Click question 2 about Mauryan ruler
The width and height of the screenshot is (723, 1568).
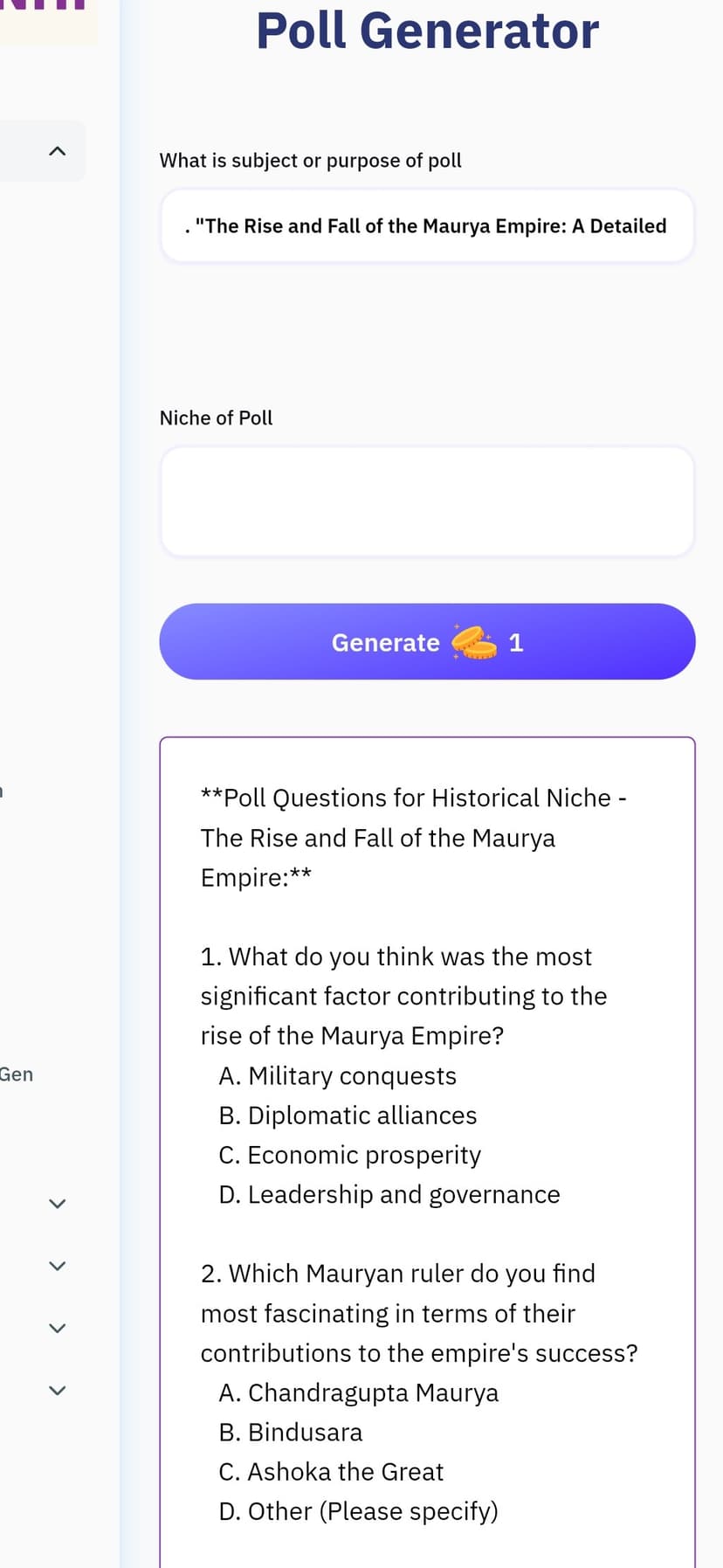click(x=419, y=1313)
